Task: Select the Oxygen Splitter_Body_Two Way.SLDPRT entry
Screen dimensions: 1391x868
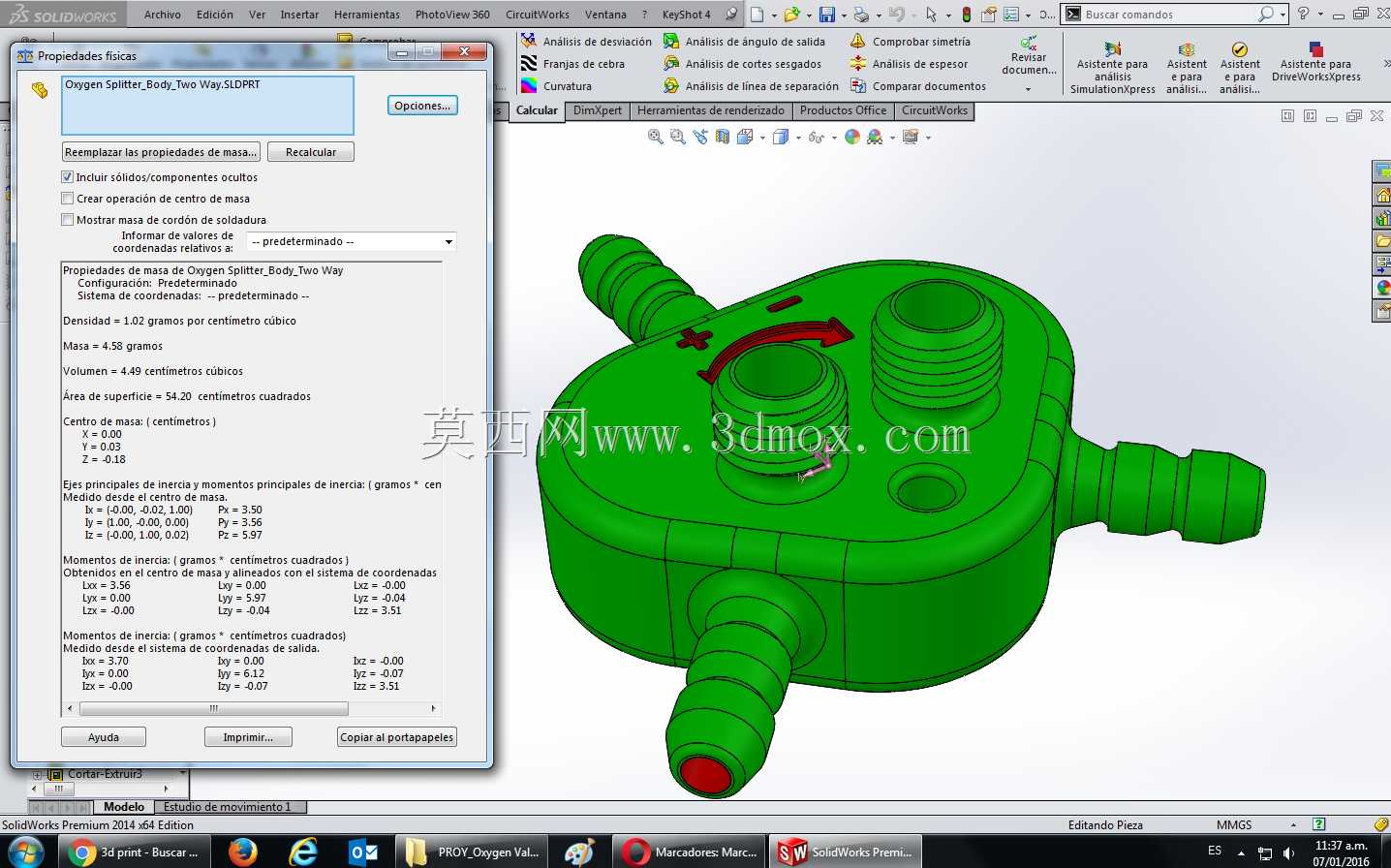Action: (162, 84)
